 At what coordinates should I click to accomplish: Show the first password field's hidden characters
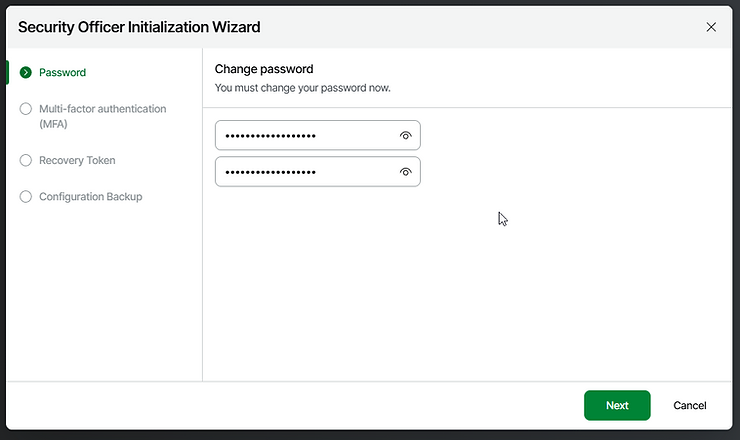[x=406, y=135]
